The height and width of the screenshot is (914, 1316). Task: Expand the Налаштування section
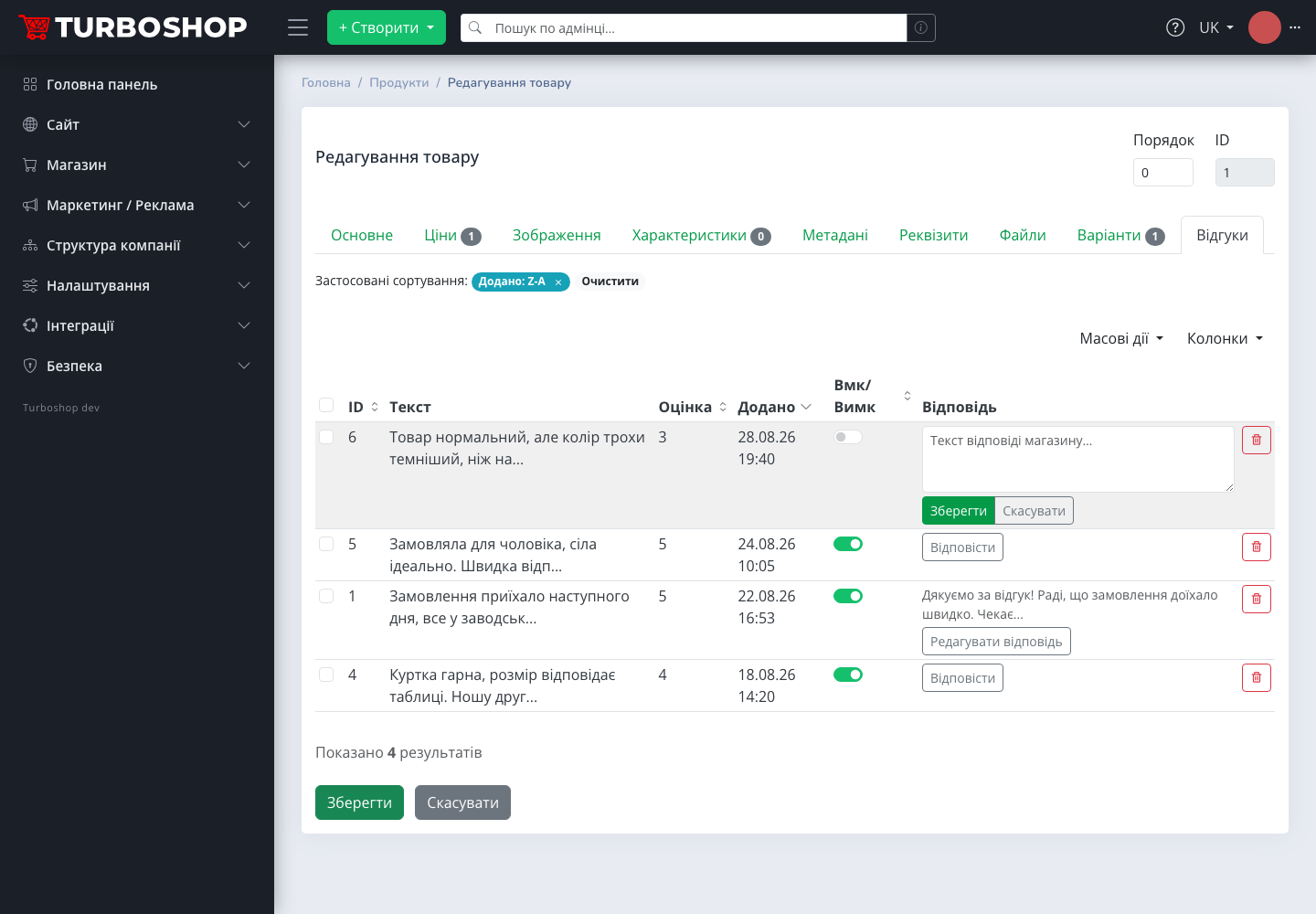(244, 285)
